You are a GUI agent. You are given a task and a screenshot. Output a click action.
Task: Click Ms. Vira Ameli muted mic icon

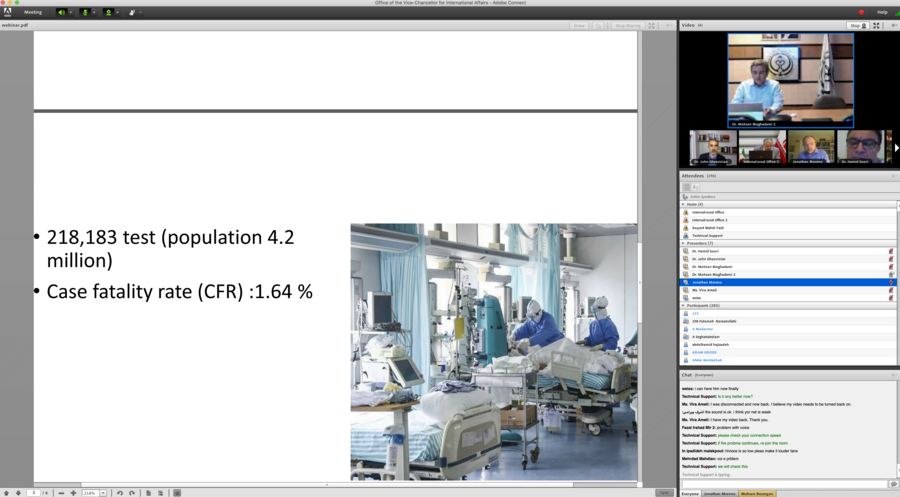pos(891,290)
